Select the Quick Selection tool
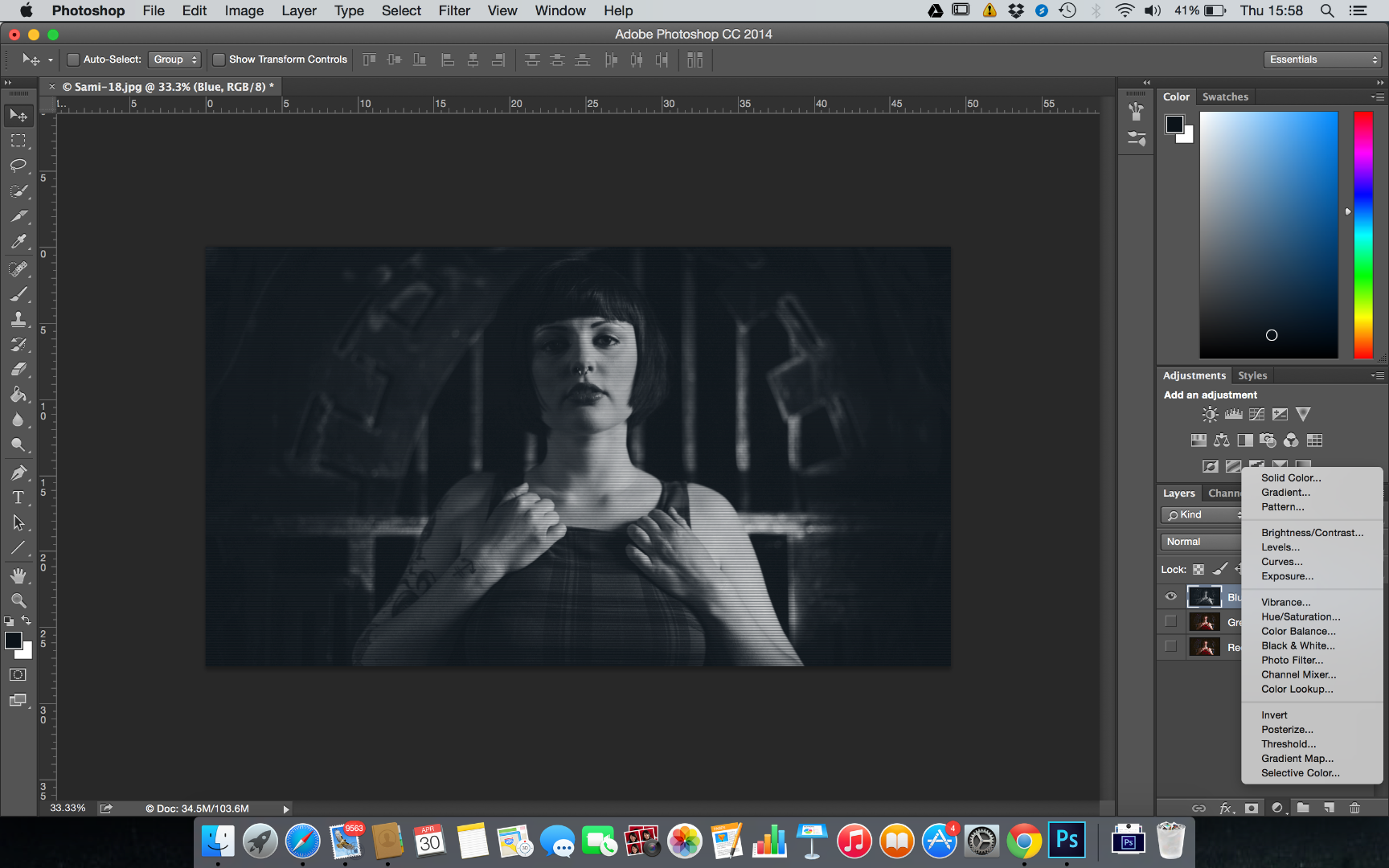The image size is (1389, 868). click(x=18, y=191)
